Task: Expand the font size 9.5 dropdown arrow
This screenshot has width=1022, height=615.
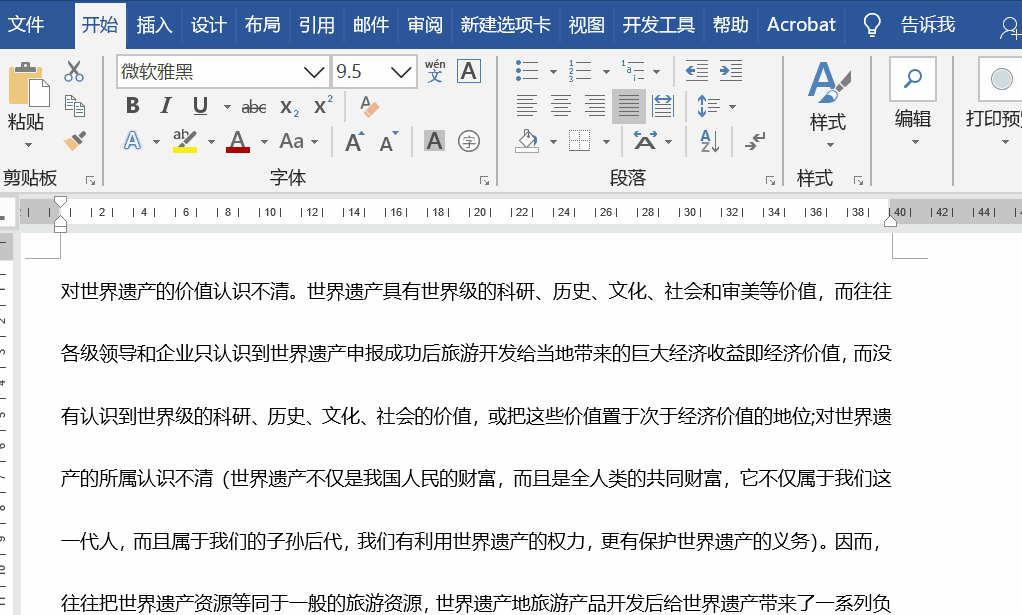Action: coord(402,72)
